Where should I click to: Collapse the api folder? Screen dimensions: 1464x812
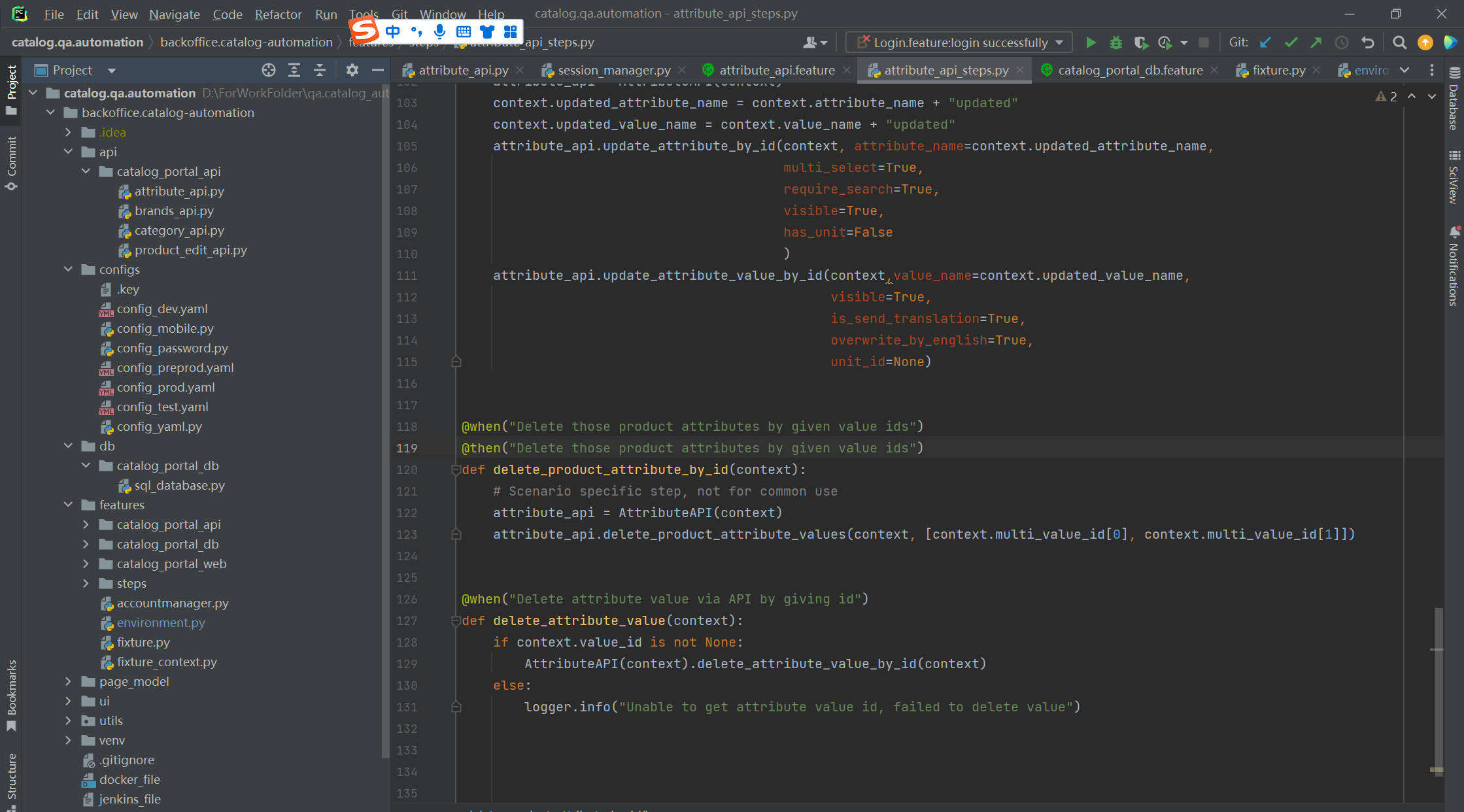coord(69,152)
